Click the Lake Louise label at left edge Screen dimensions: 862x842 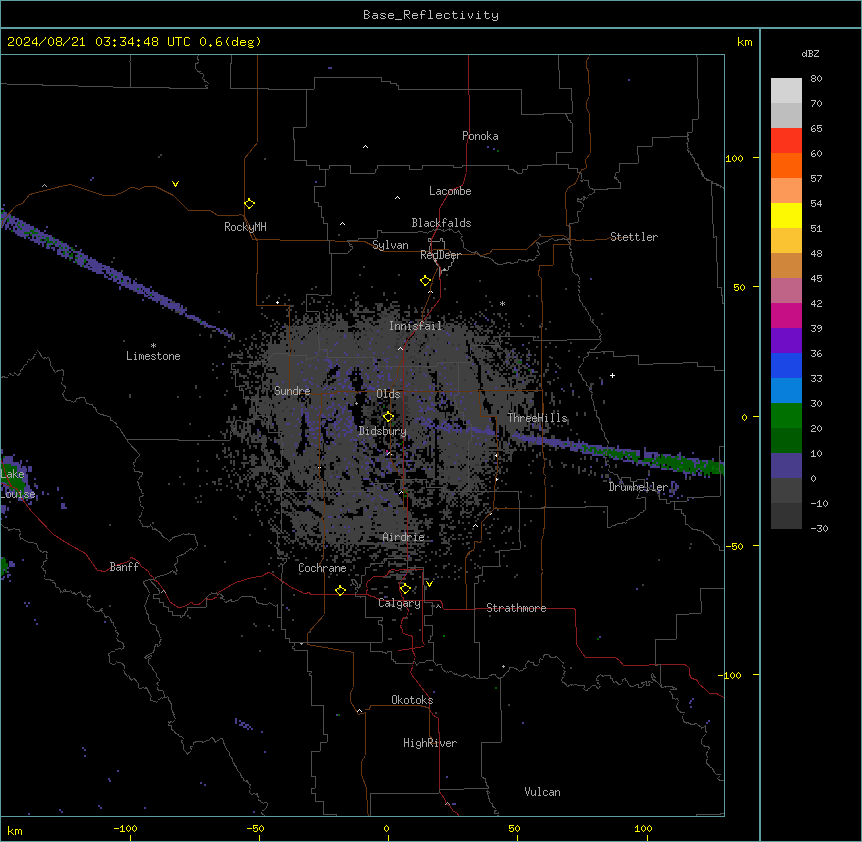pyautogui.click(x=18, y=484)
